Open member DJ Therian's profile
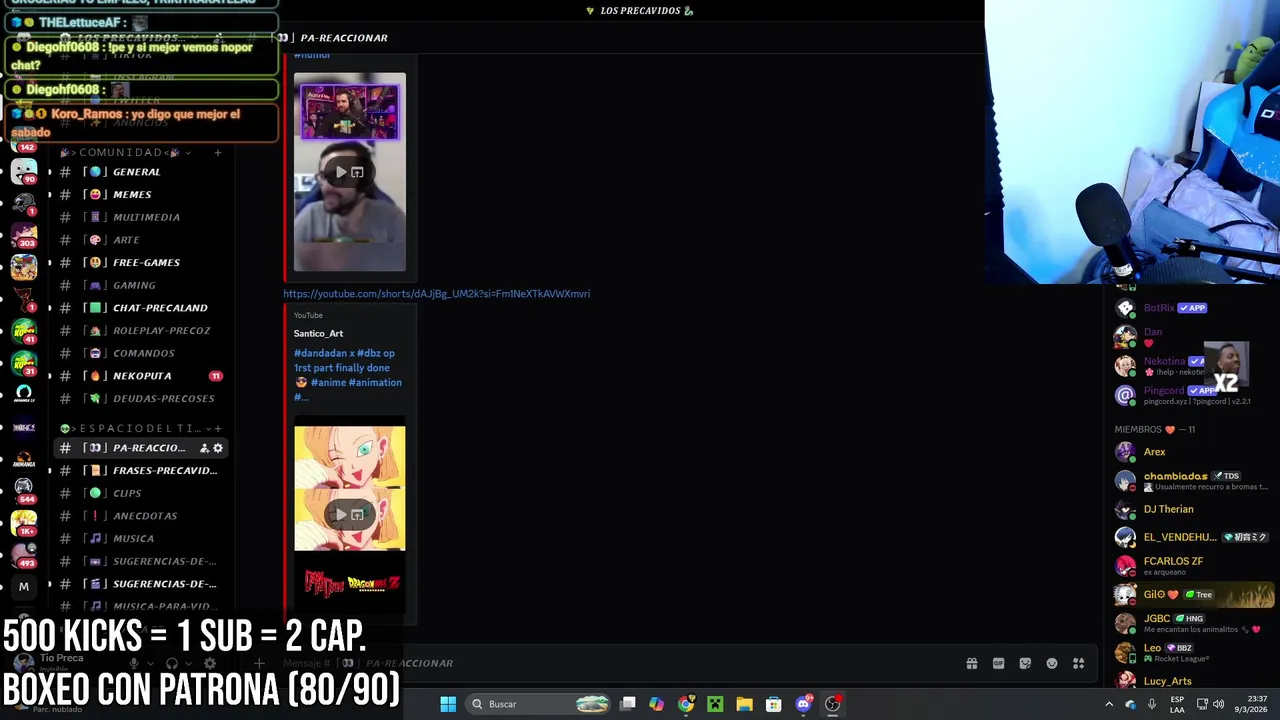 click(x=1190, y=509)
